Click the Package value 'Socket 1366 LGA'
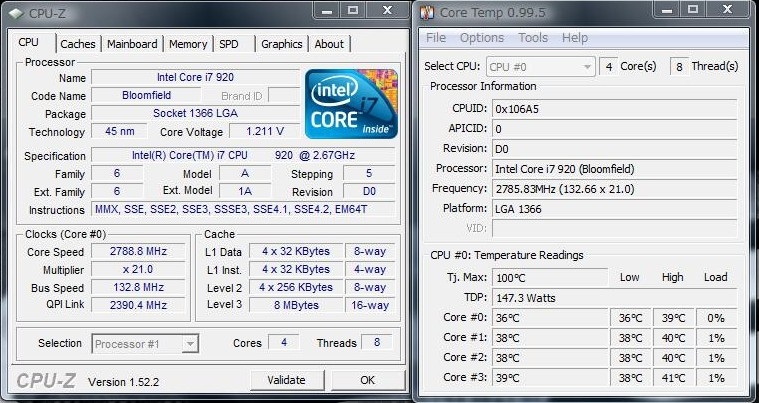Viewport: 759px width, 403px height. click(x=195, y=113)
